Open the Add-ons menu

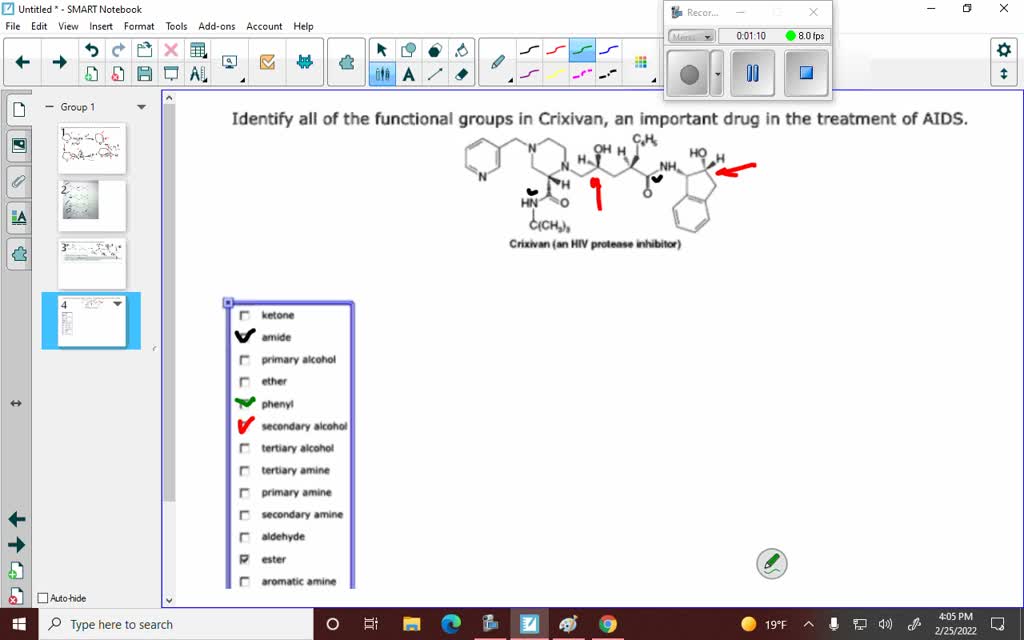(214, 26)
